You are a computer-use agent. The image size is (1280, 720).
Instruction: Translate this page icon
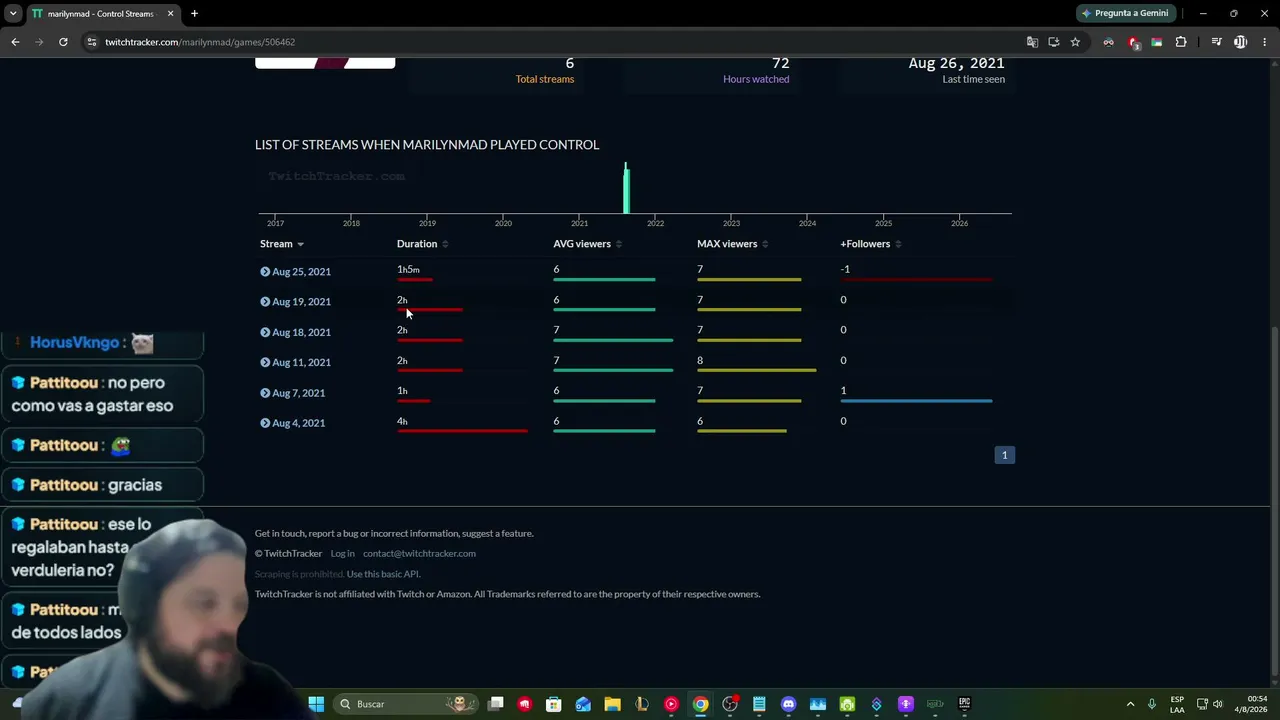coord(1032,42)
